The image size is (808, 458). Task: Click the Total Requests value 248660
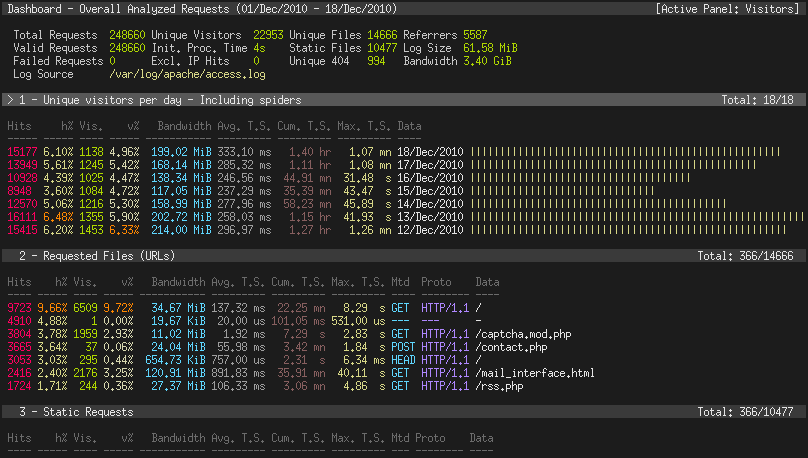pos(127,35)
